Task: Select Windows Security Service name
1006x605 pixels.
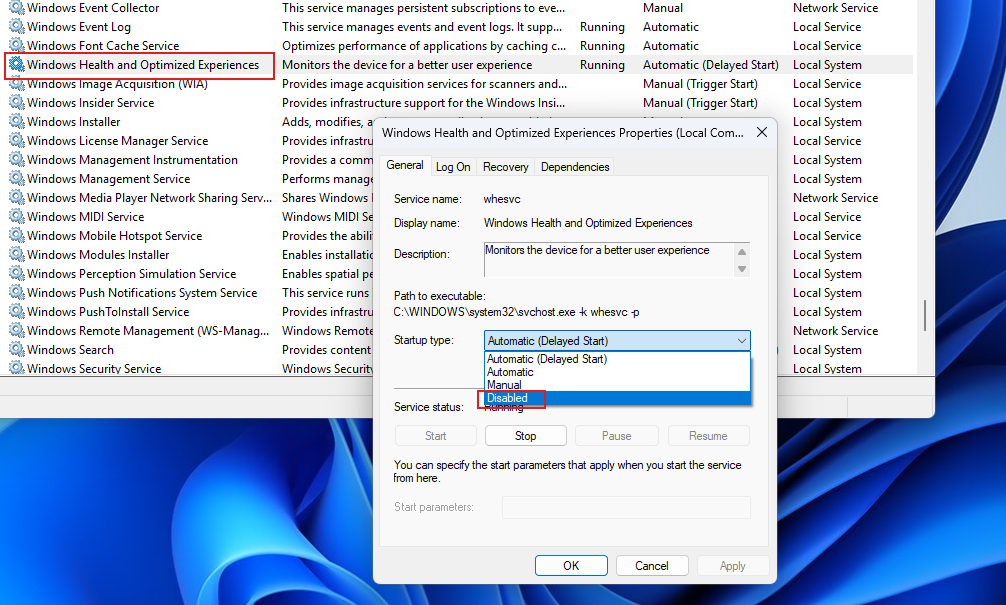Action: point(94,368)
